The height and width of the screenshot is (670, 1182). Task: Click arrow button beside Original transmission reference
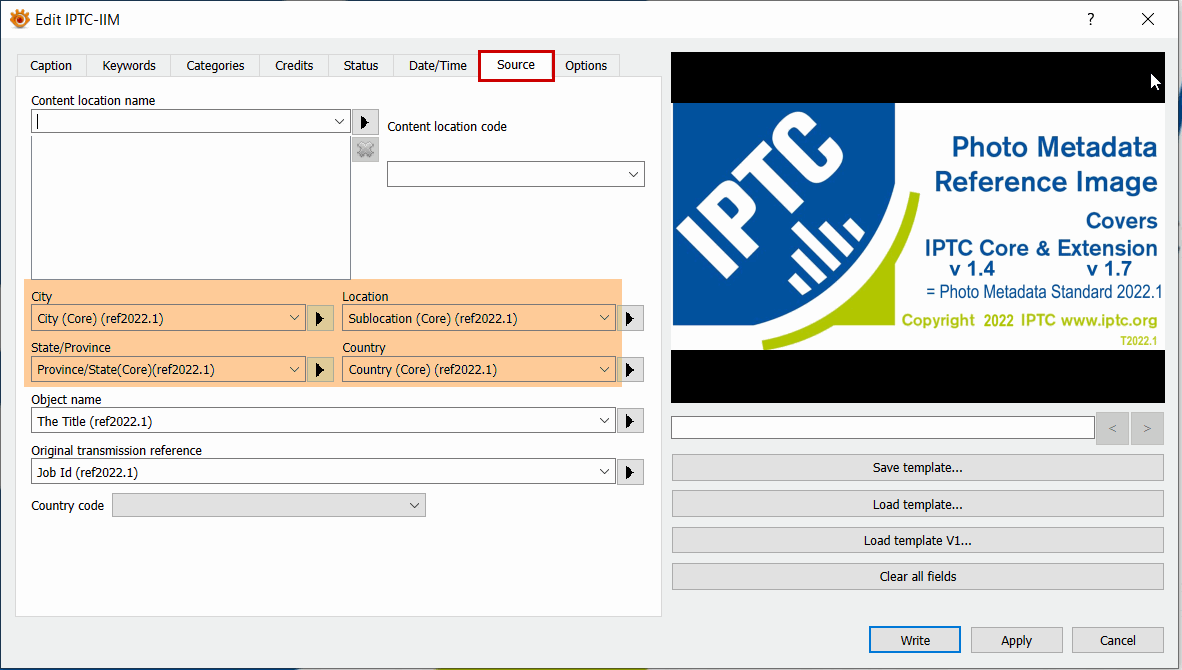[630, 472]
